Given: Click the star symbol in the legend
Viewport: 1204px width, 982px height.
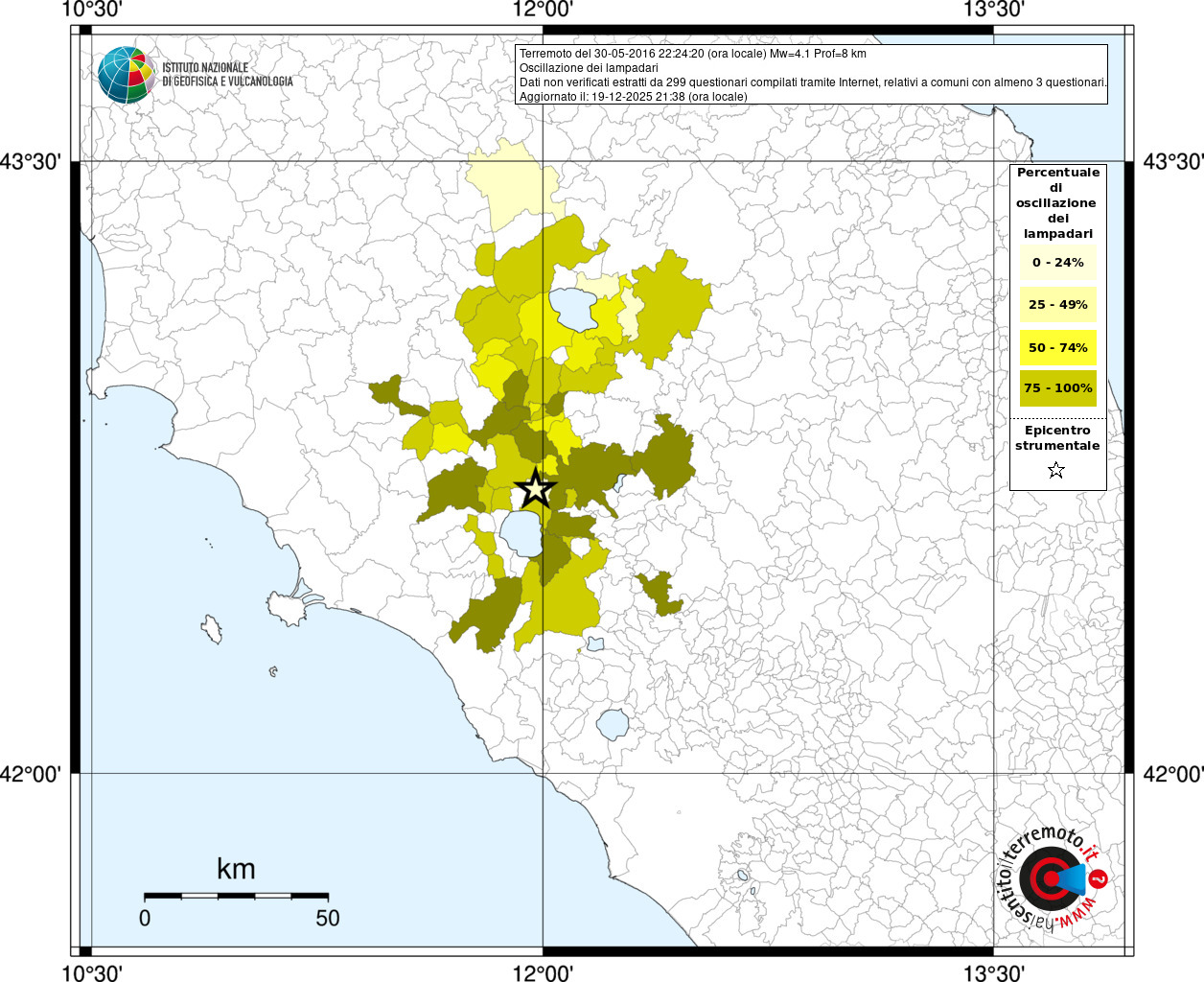Looking at the screenshot, I should [1056, 470].
